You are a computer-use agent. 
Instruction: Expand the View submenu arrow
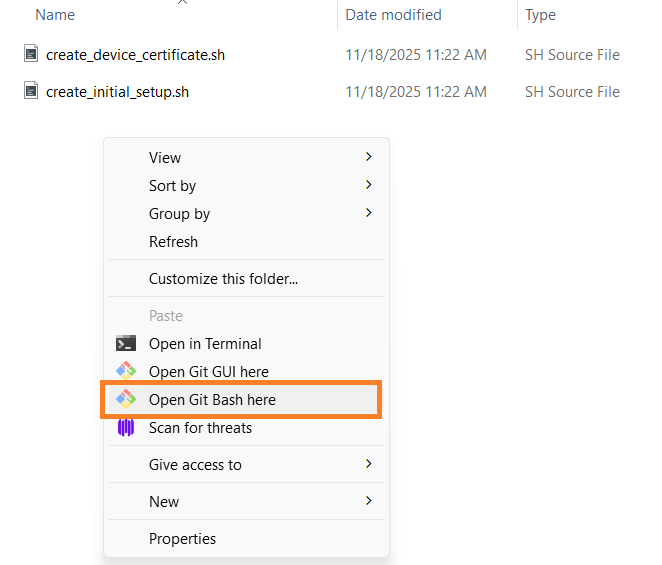[x=368, y=157]
